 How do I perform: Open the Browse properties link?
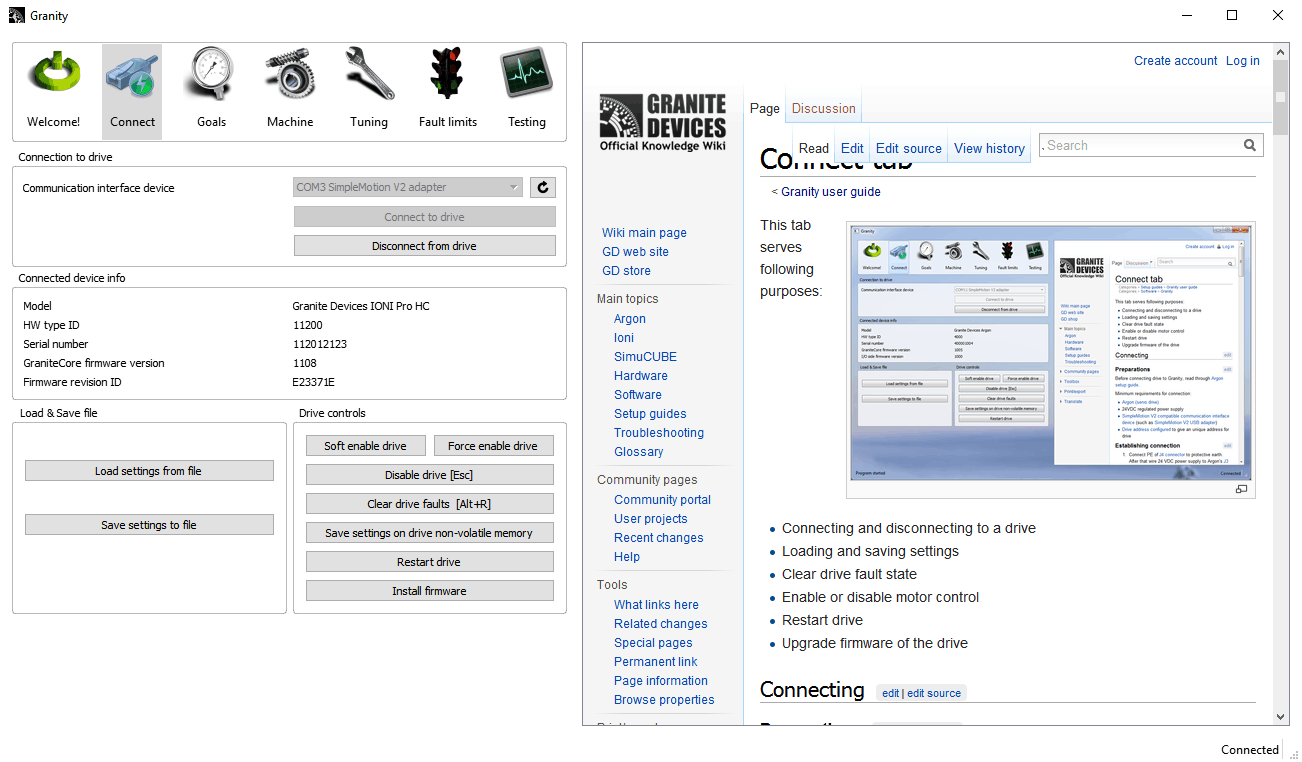[x=664, y=700]
